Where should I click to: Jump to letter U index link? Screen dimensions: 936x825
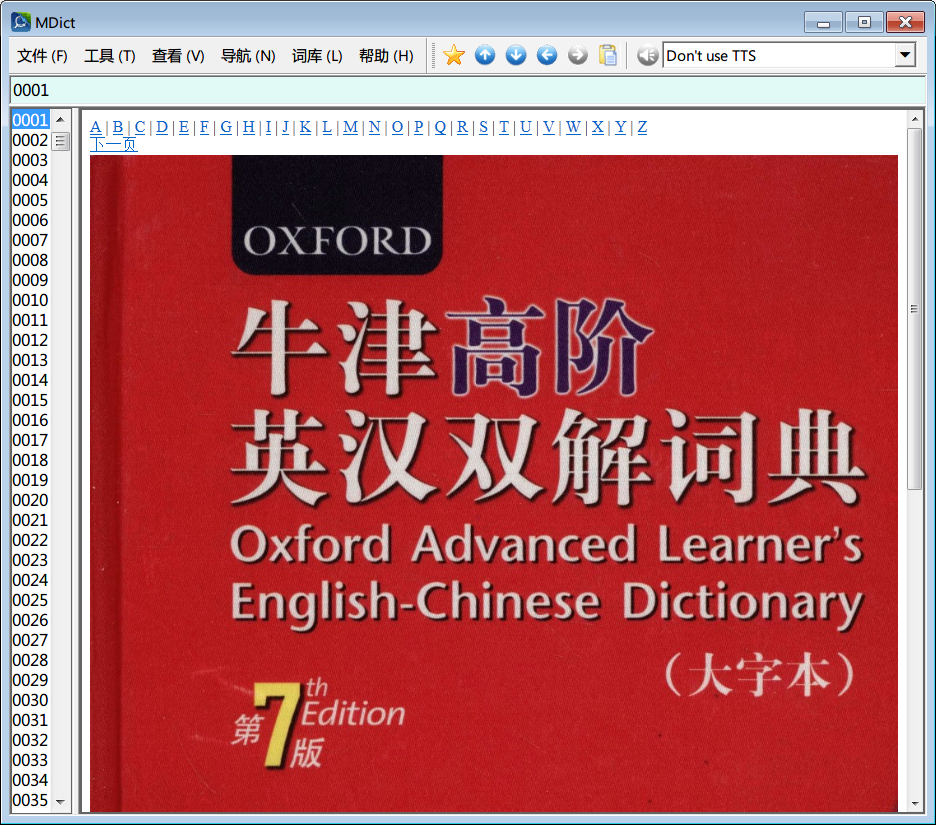coord(525,127)
